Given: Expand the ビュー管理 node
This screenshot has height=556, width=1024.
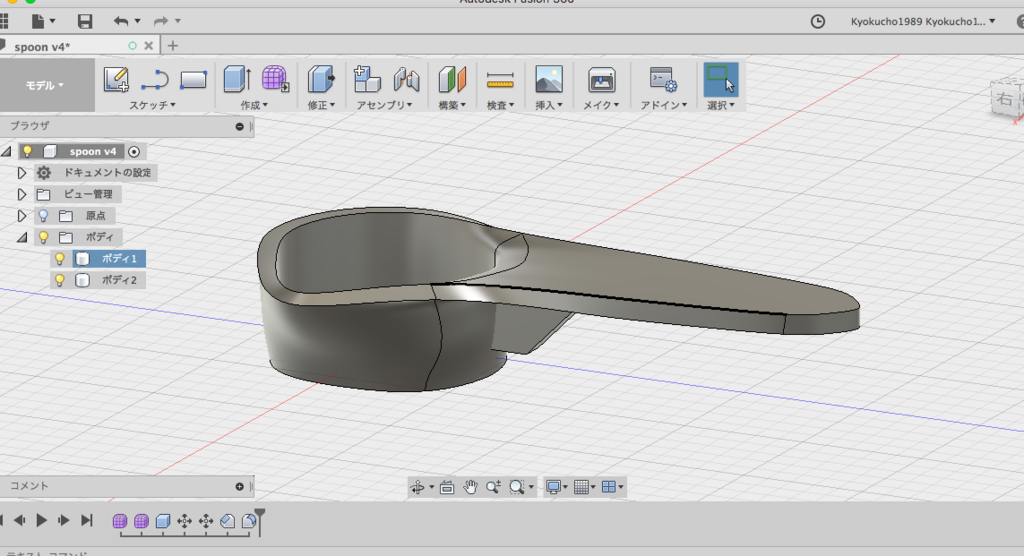Looking at the screenshot, I should 22,195.
